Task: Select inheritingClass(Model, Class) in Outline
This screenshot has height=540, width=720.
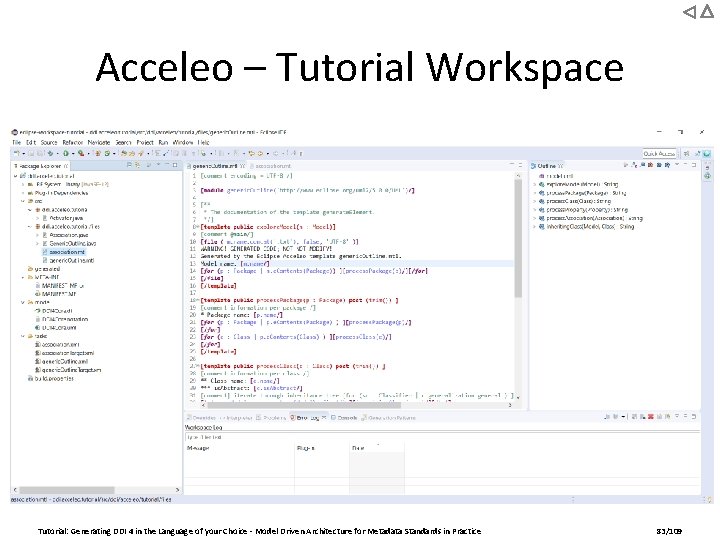Action: 586,226
